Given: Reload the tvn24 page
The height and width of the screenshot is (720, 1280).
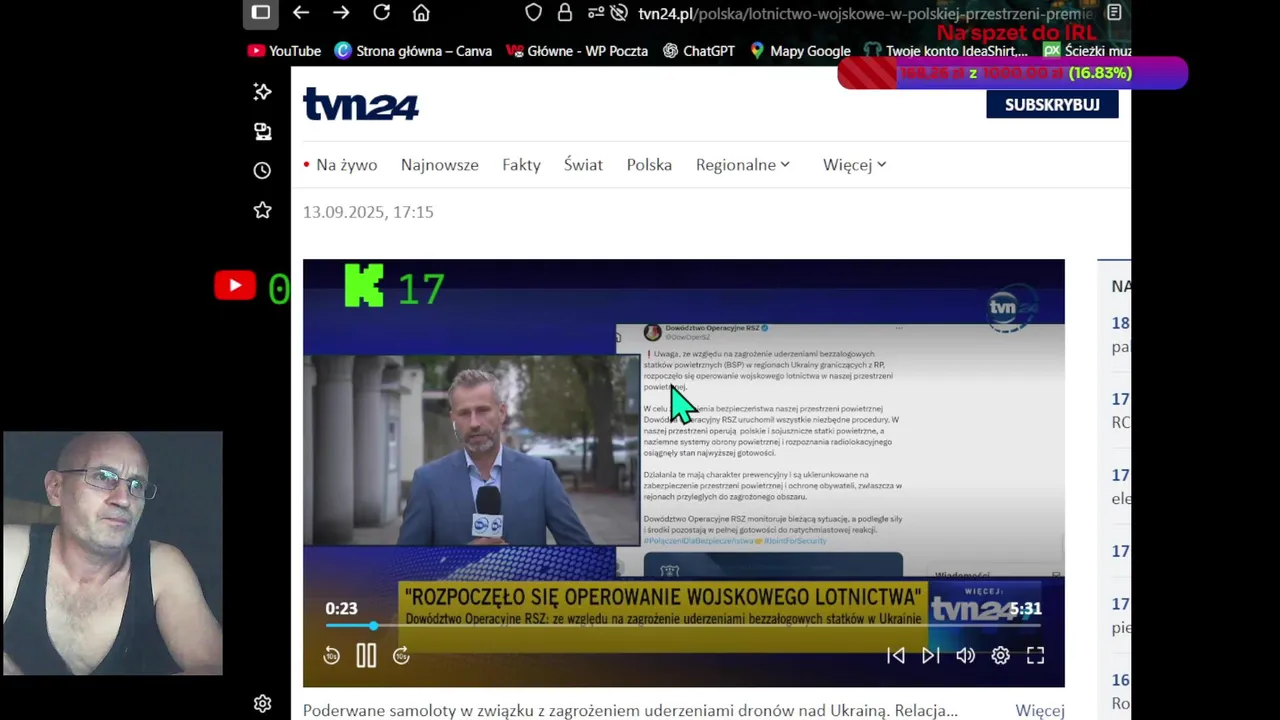Looking at the screenshot, I should tap(381, 12).
